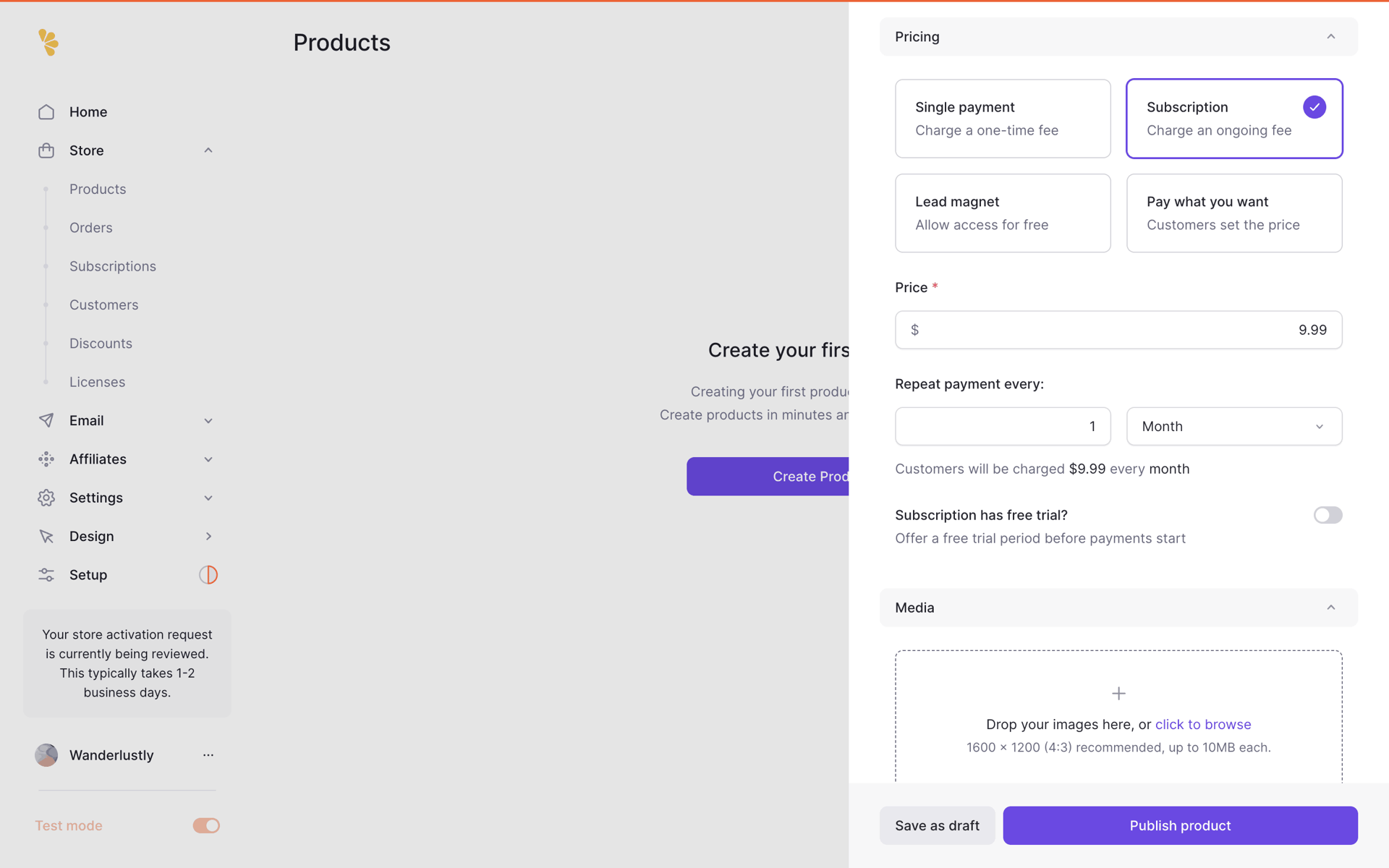Click the '1600 × 1200 (4:3) recommended' hint
Viewport: 1389px width, 868px height.
click(1118, 748)
